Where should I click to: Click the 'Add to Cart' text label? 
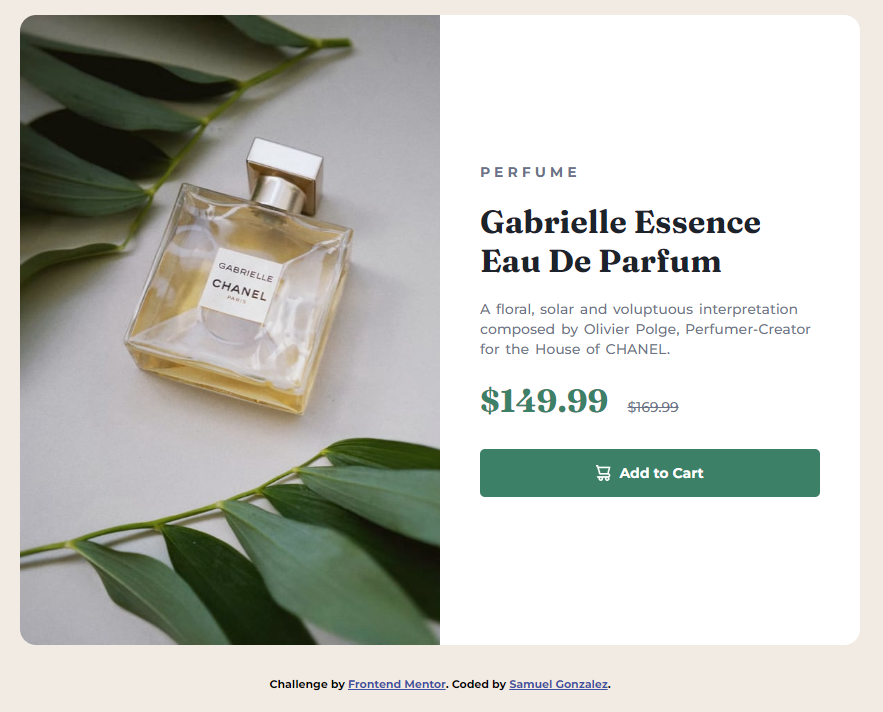tap(661, 473)
